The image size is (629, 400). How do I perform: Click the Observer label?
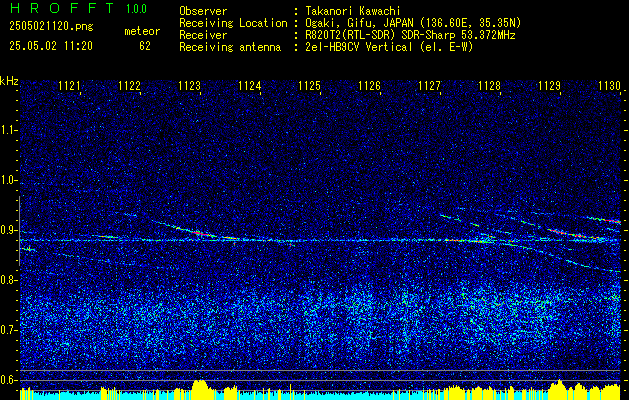pos(203,11)
